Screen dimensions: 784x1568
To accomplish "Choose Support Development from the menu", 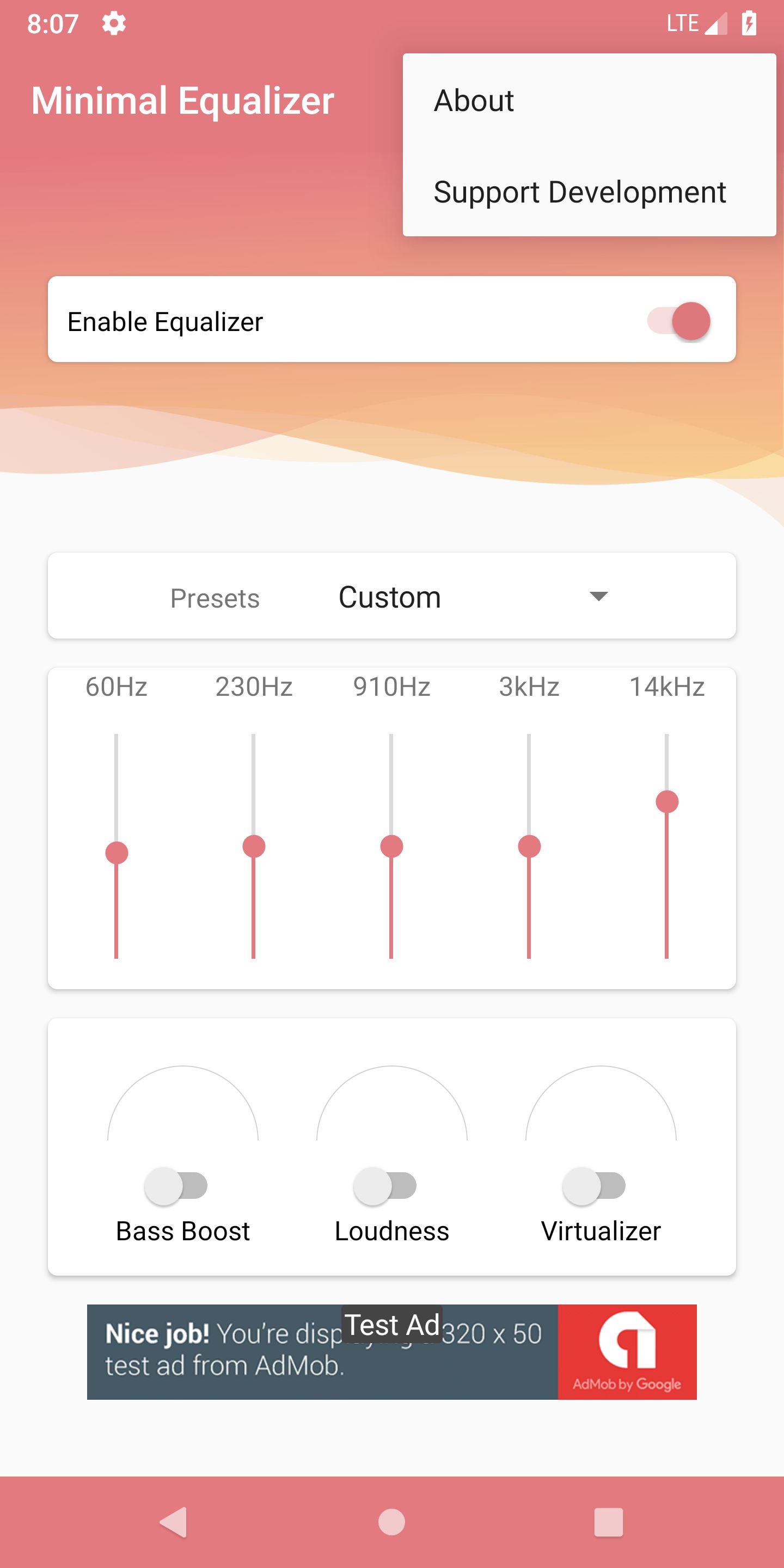I will [579, 192].
